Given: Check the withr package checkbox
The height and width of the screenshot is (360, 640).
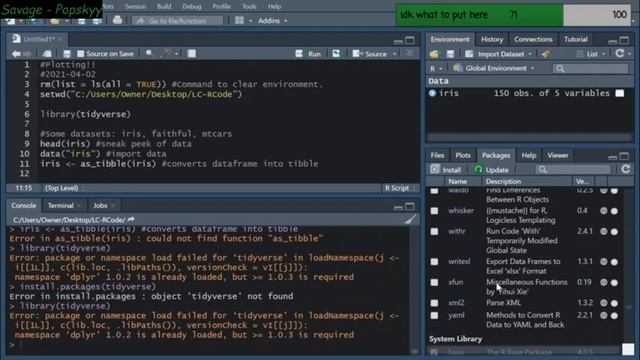Looking at the screenshot, I should tap(434, 231).
